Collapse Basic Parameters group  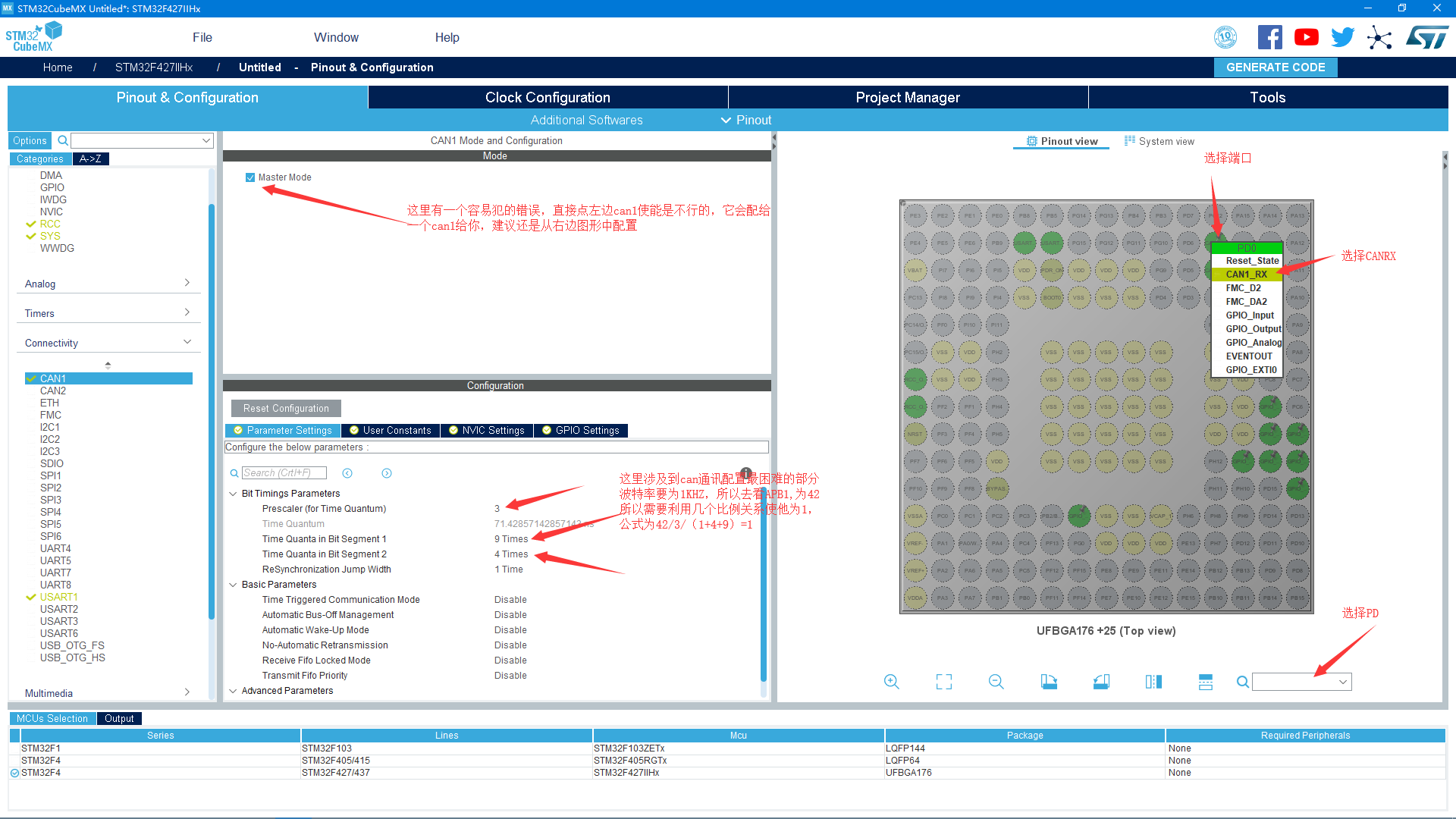click(233, 585)
